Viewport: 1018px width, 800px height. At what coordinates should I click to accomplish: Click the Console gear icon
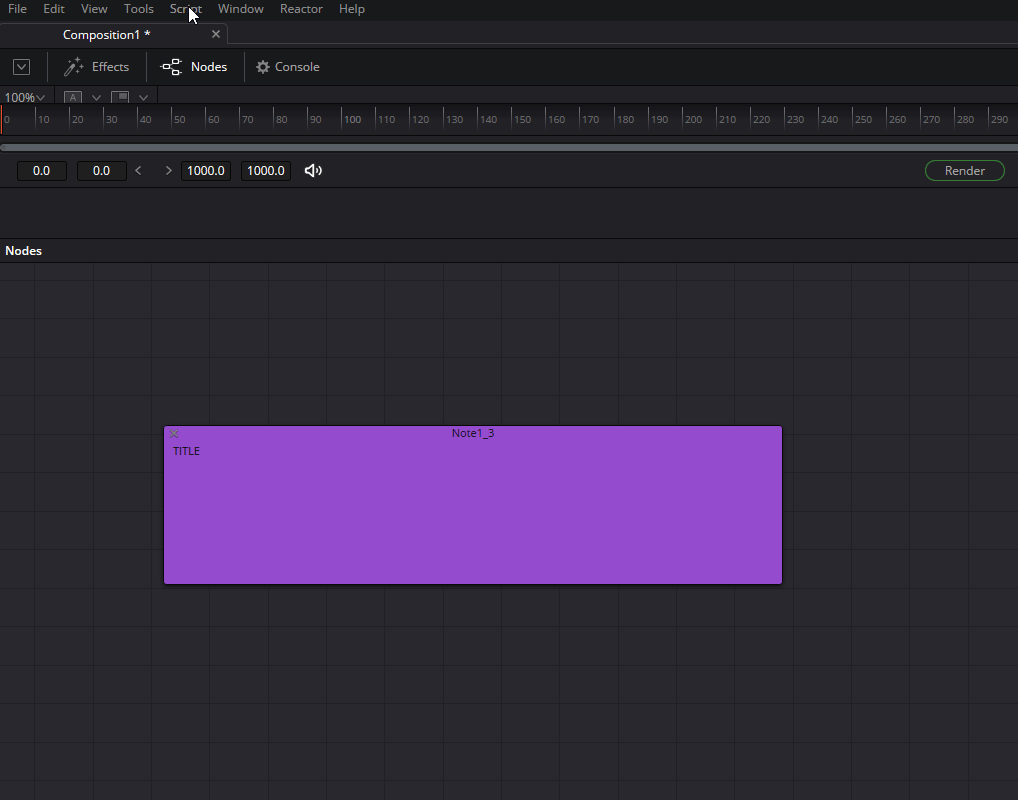263,67
